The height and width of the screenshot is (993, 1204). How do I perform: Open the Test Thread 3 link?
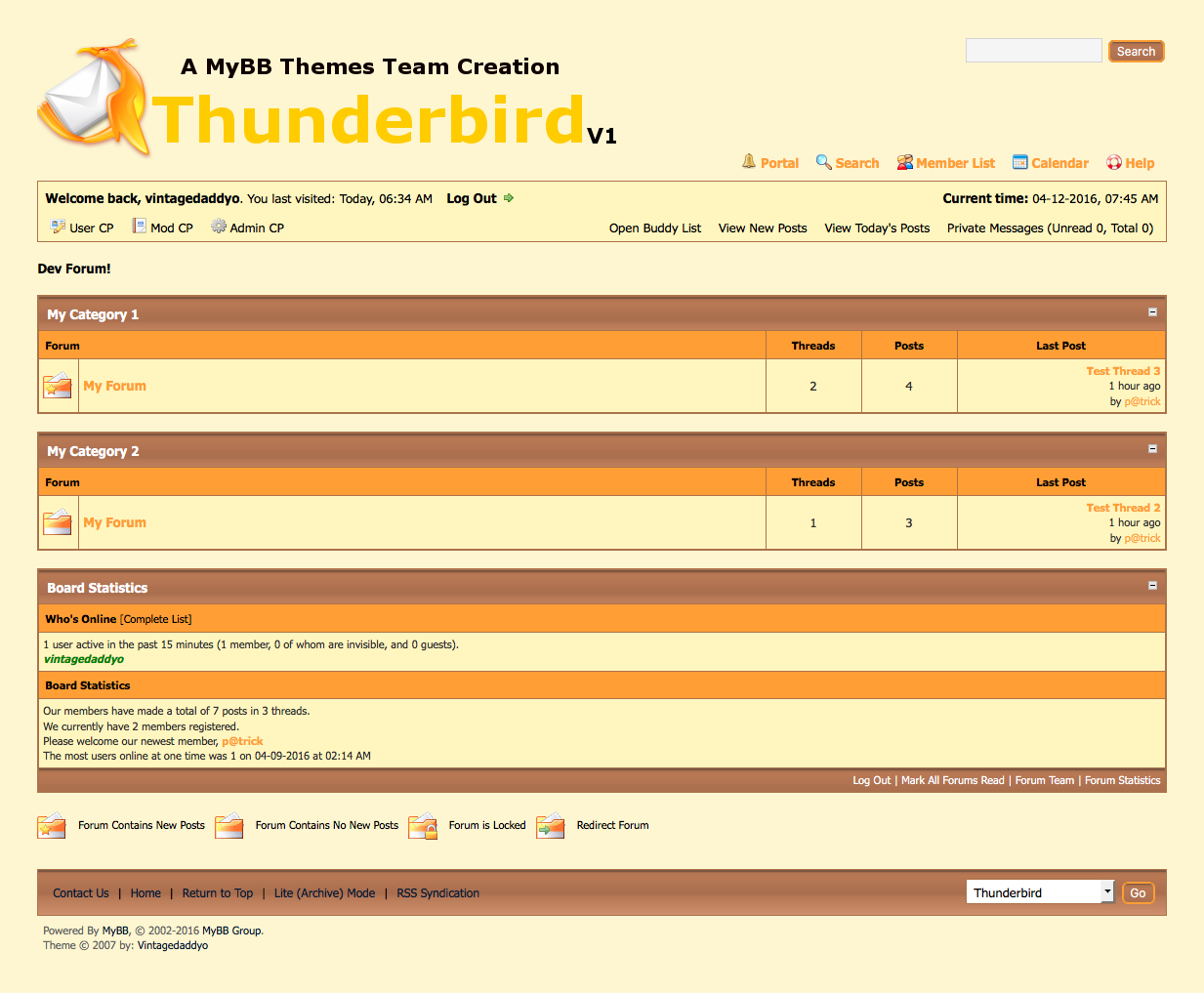click(x=1123, y=371)
